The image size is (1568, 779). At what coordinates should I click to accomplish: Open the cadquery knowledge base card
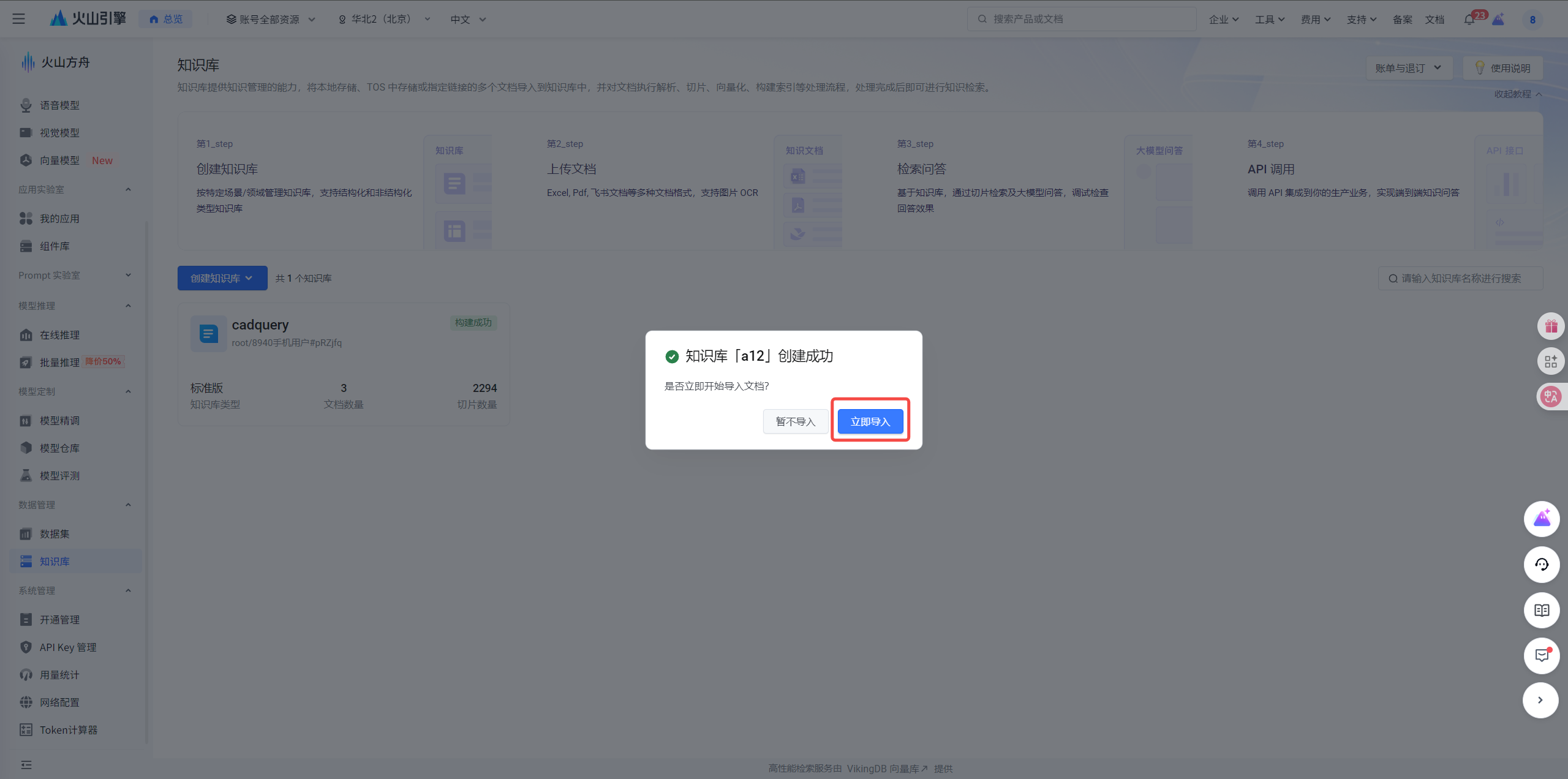coord(344,364)
